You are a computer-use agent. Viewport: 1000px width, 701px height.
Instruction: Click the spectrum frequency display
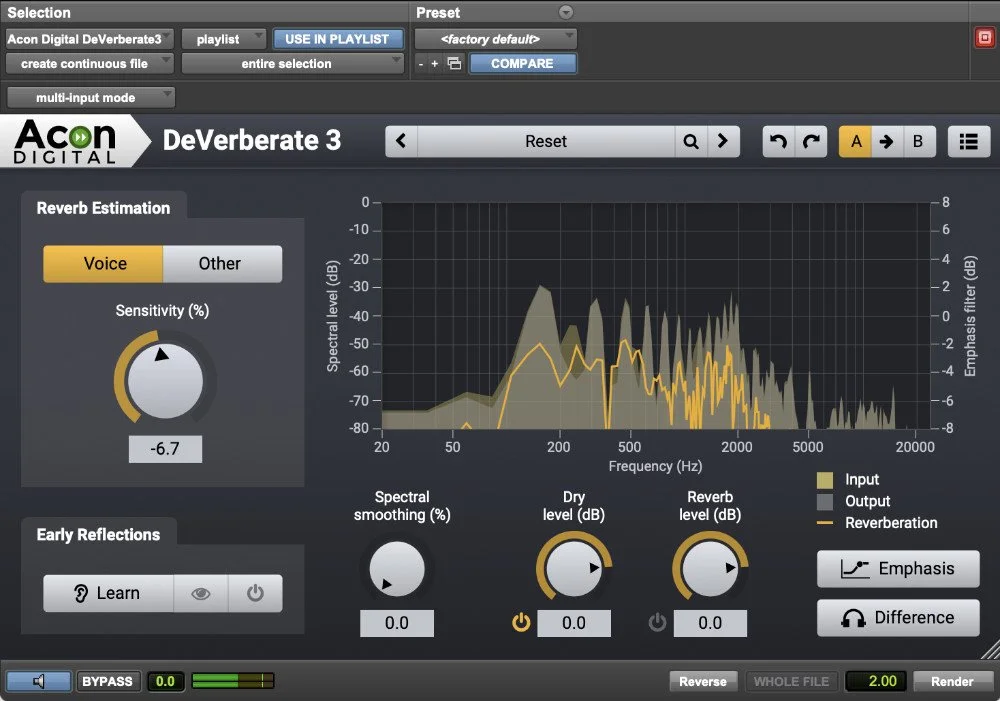656,316
